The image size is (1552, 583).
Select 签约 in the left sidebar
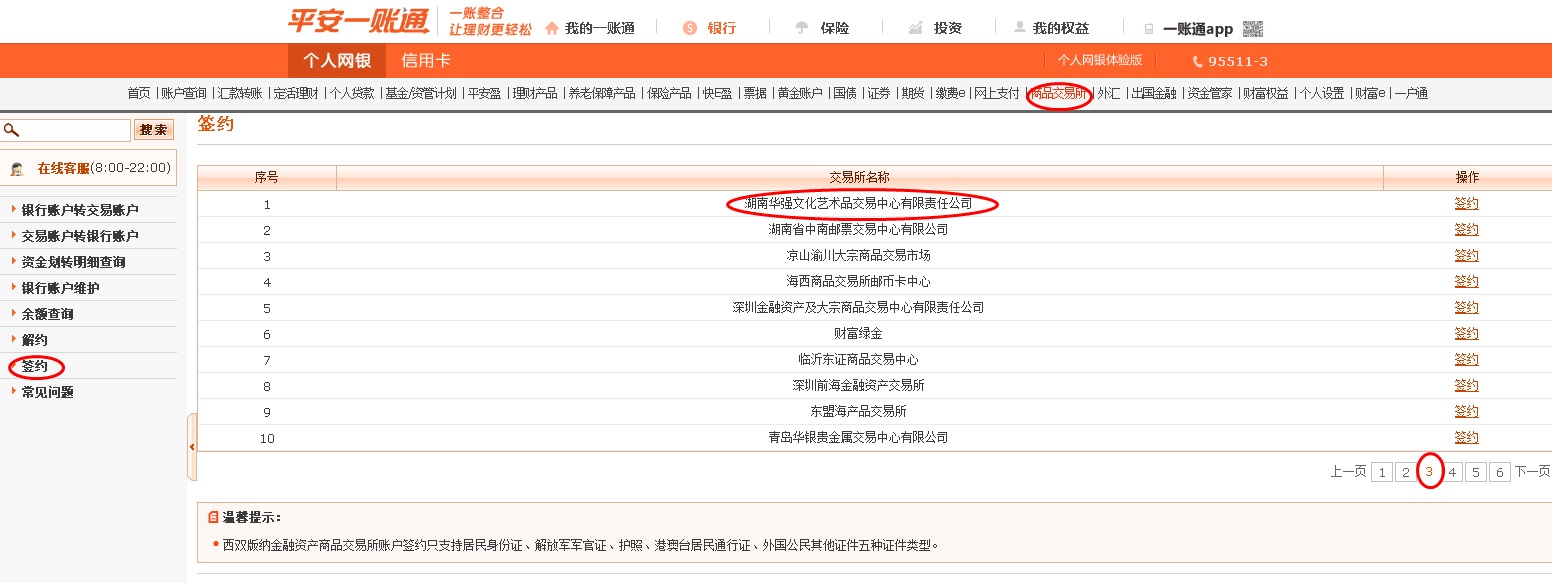coord(34,366)
